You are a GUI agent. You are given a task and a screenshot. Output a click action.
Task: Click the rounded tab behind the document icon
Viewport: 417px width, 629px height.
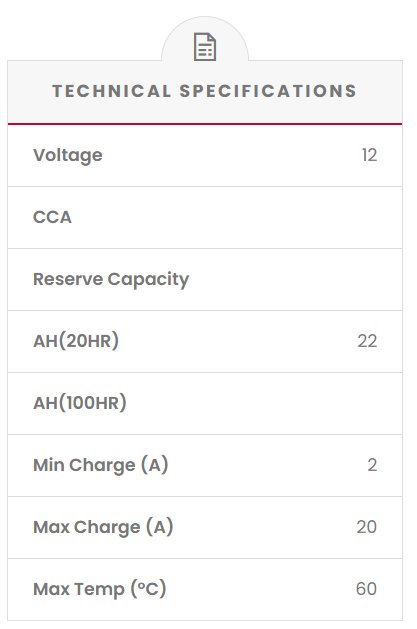coord(205,39)
